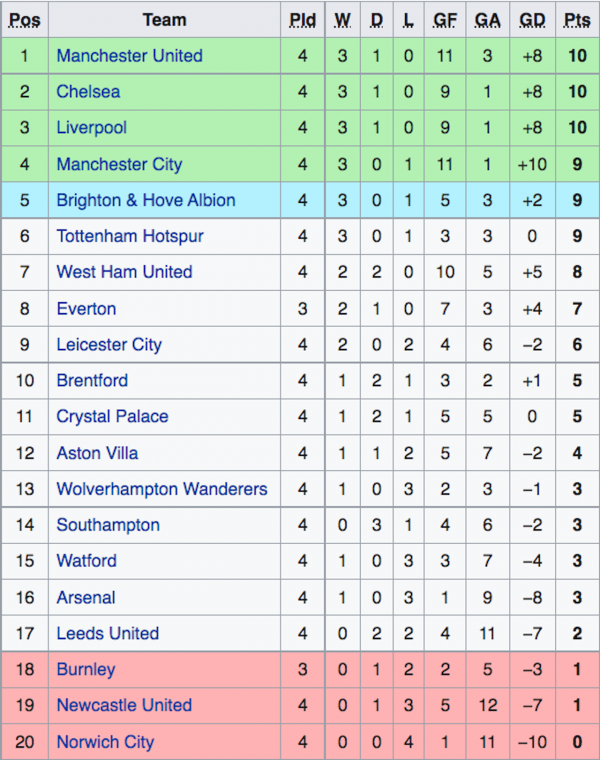Click the Pos column header abbreviation
The width and height of the screenshot is (600, 760).
(25, 20)
